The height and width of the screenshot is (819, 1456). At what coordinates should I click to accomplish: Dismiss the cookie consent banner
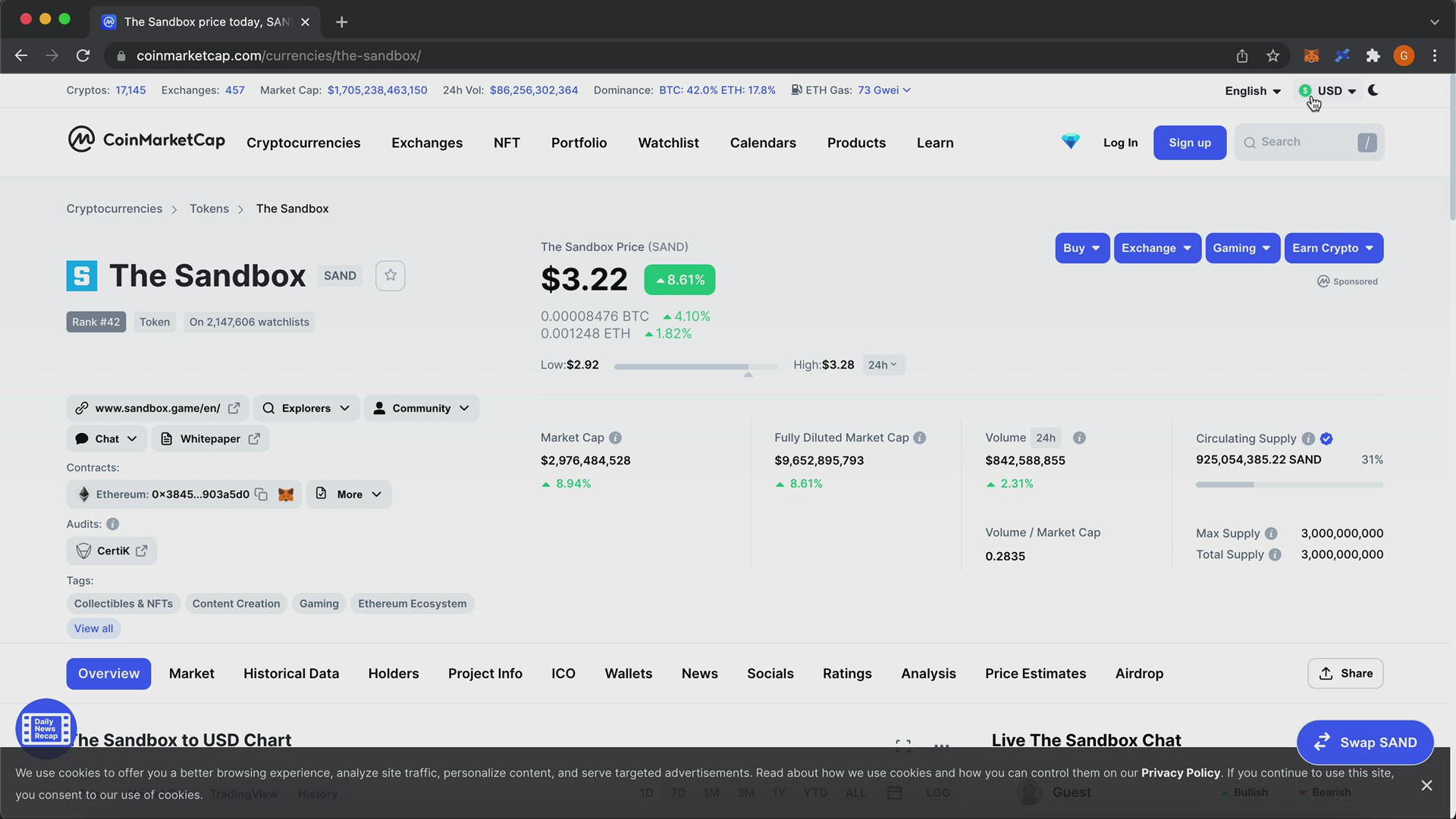point(1426,785)
